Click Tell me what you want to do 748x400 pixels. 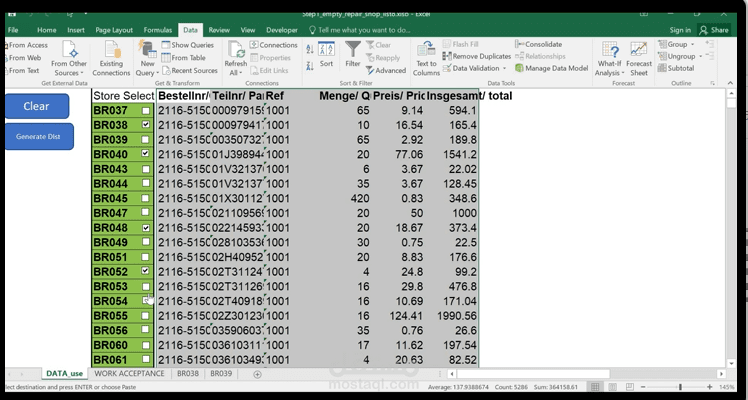point(360,30)
